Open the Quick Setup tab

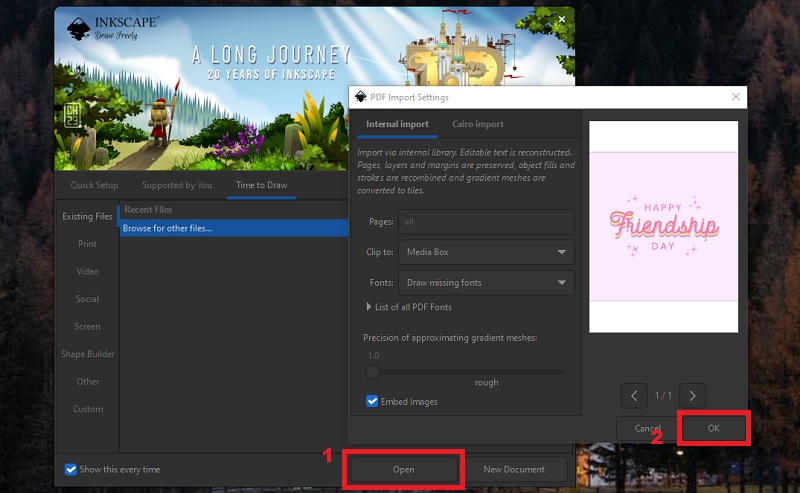[x=94, y=185]
